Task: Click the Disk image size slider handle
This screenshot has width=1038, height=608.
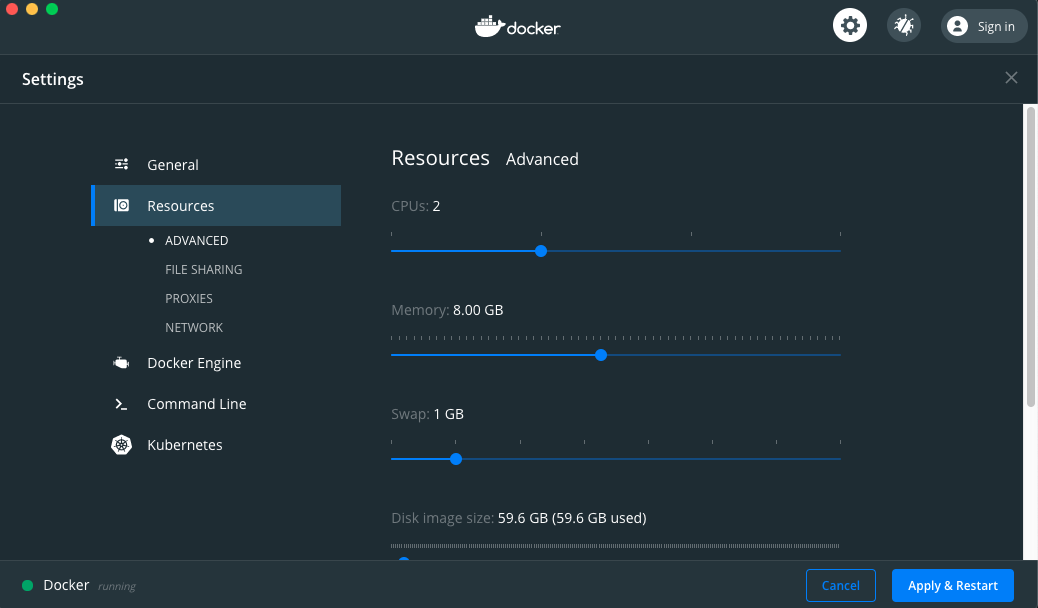Action: click(x=404, y=559)
